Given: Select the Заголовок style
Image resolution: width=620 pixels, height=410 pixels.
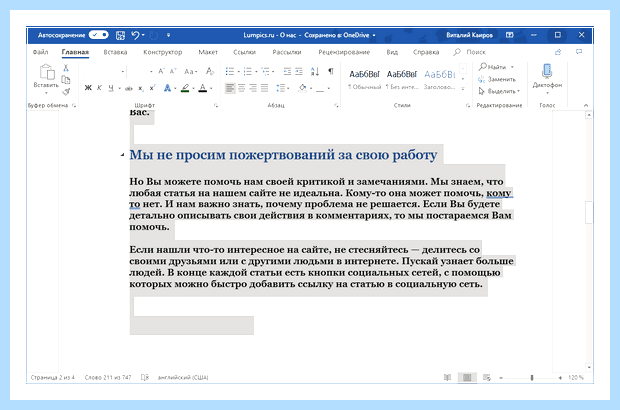Looking at the screenshot, I should (x=439, y=79).
